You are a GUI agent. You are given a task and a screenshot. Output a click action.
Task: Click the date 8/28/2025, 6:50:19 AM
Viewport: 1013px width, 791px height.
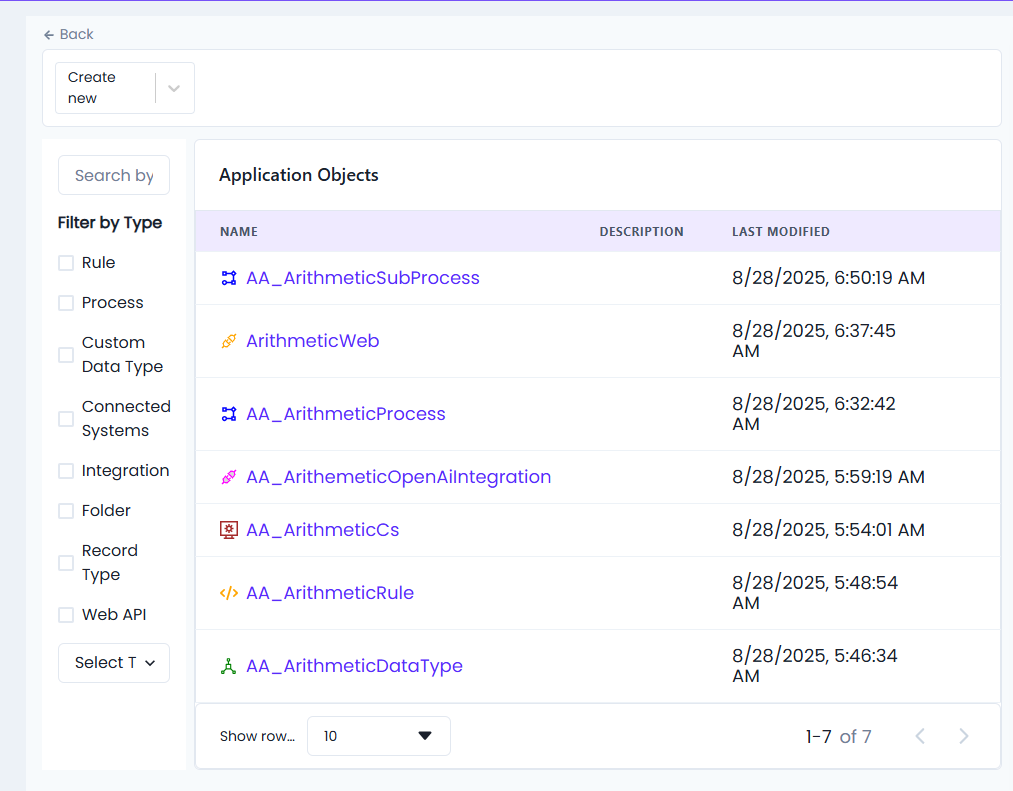tap(828, 278)
